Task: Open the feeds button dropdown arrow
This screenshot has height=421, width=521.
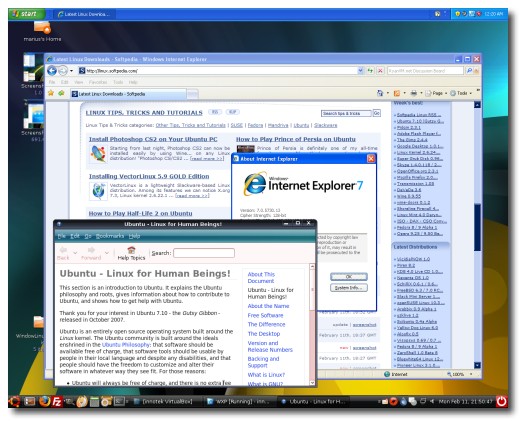Action: pyautogui.click(x=405, y=93)
